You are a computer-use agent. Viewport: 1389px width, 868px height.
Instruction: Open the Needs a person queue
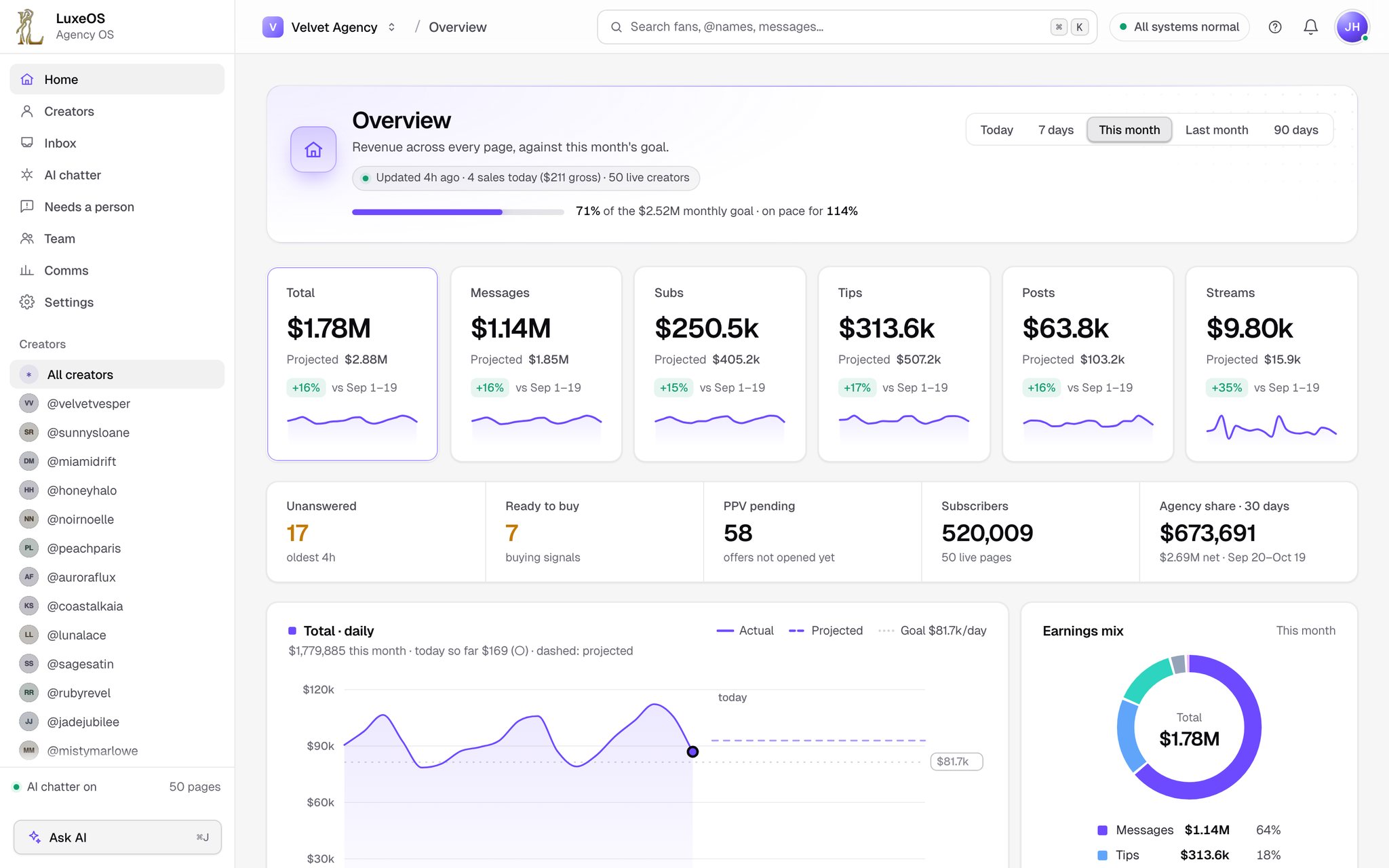(117, 207)
